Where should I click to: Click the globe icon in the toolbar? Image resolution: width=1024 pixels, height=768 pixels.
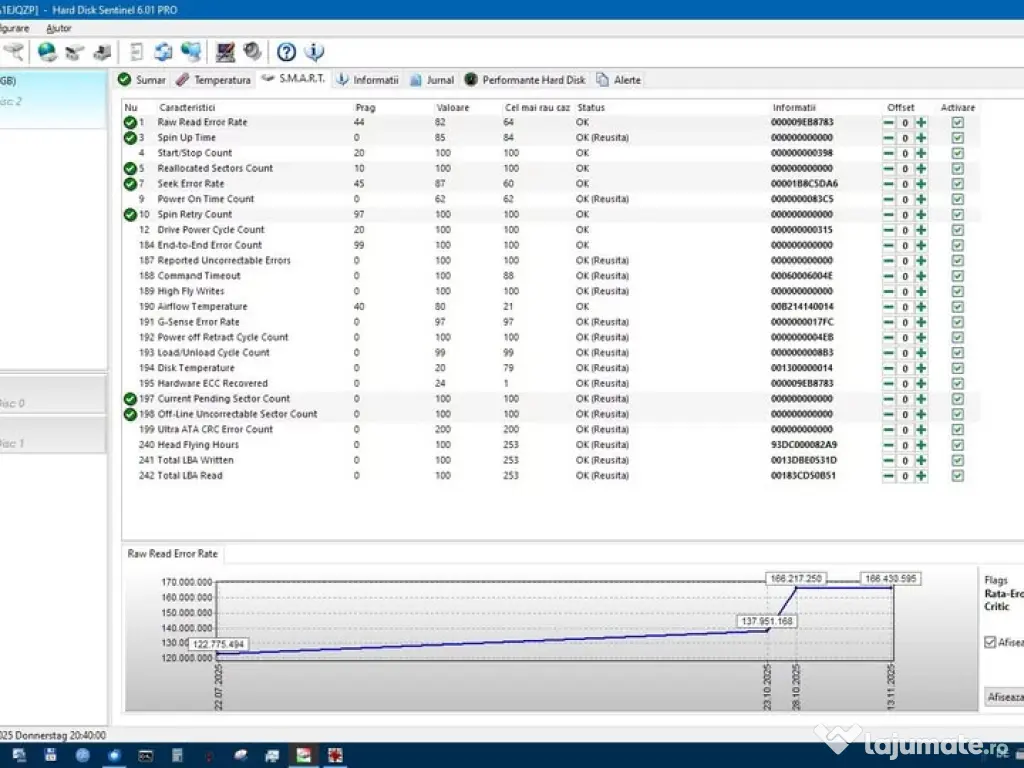[x=47, y=52]
